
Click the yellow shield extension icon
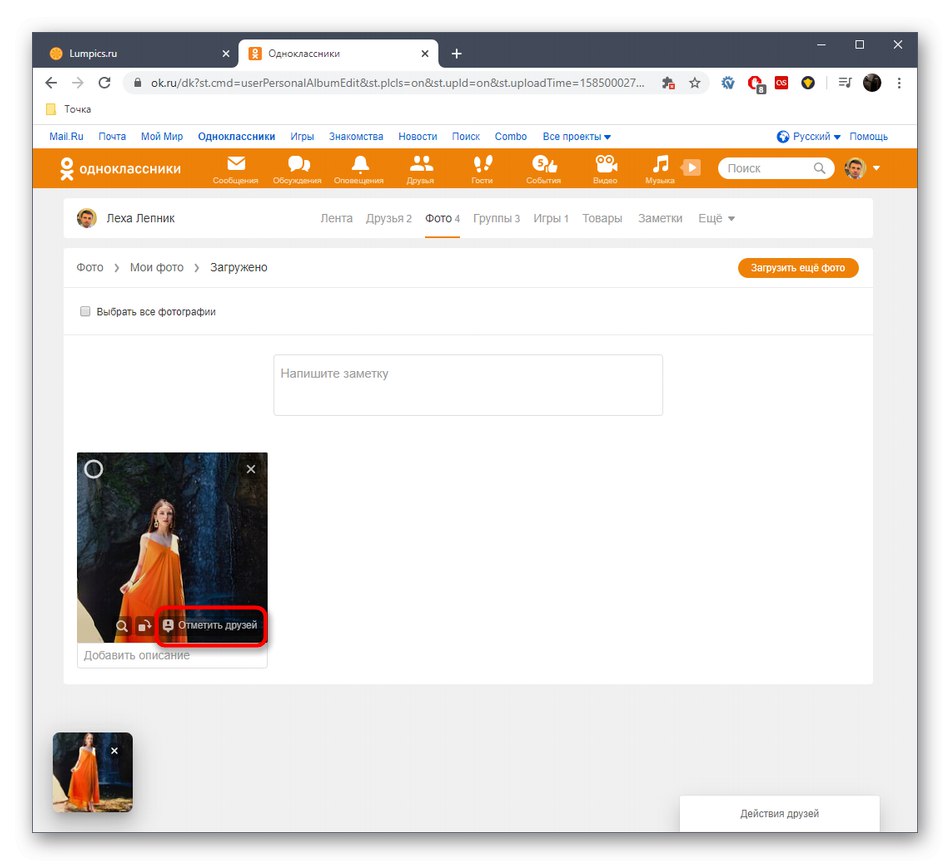tap(808, 83)
